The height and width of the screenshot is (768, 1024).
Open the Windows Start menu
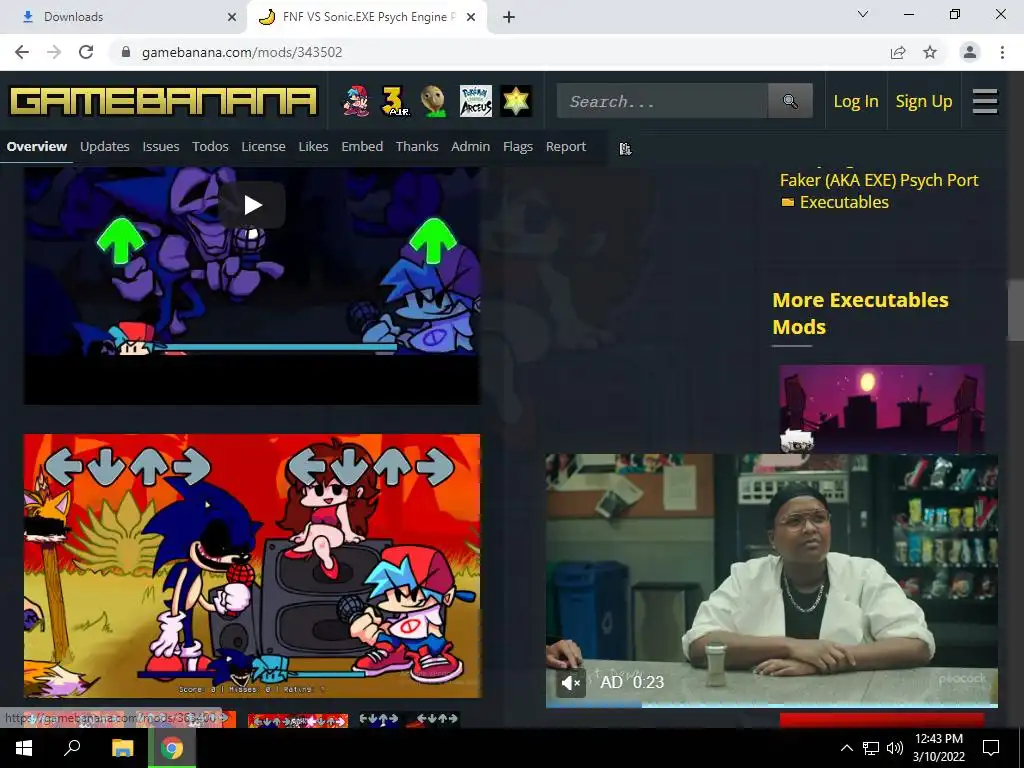click(24, 748)
